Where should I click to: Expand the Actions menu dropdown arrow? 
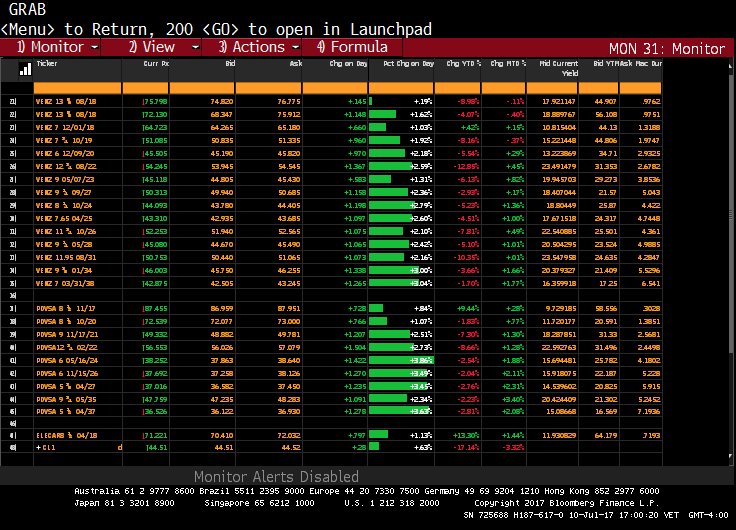click(295, 47)
